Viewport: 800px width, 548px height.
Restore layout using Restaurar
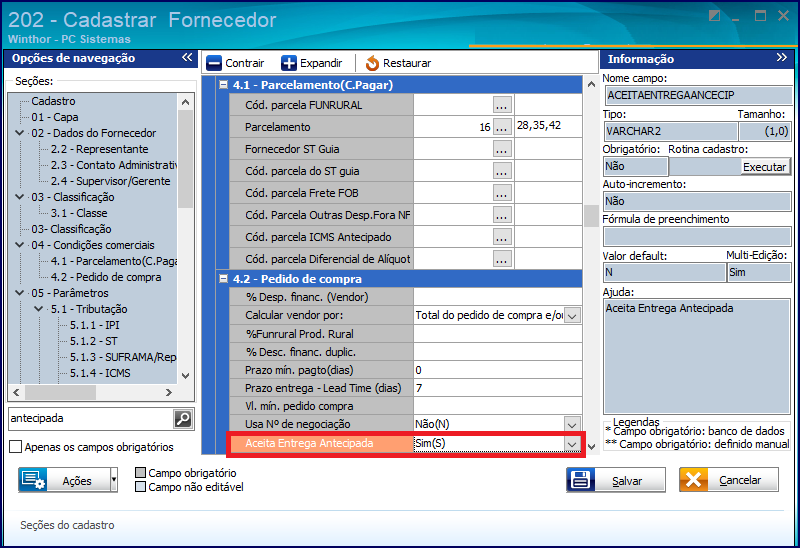398,63
